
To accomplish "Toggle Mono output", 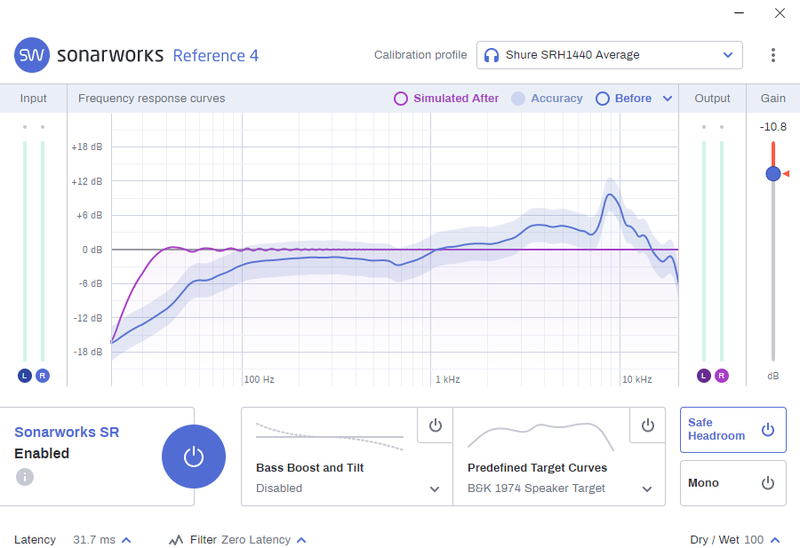I will [733, 483].
